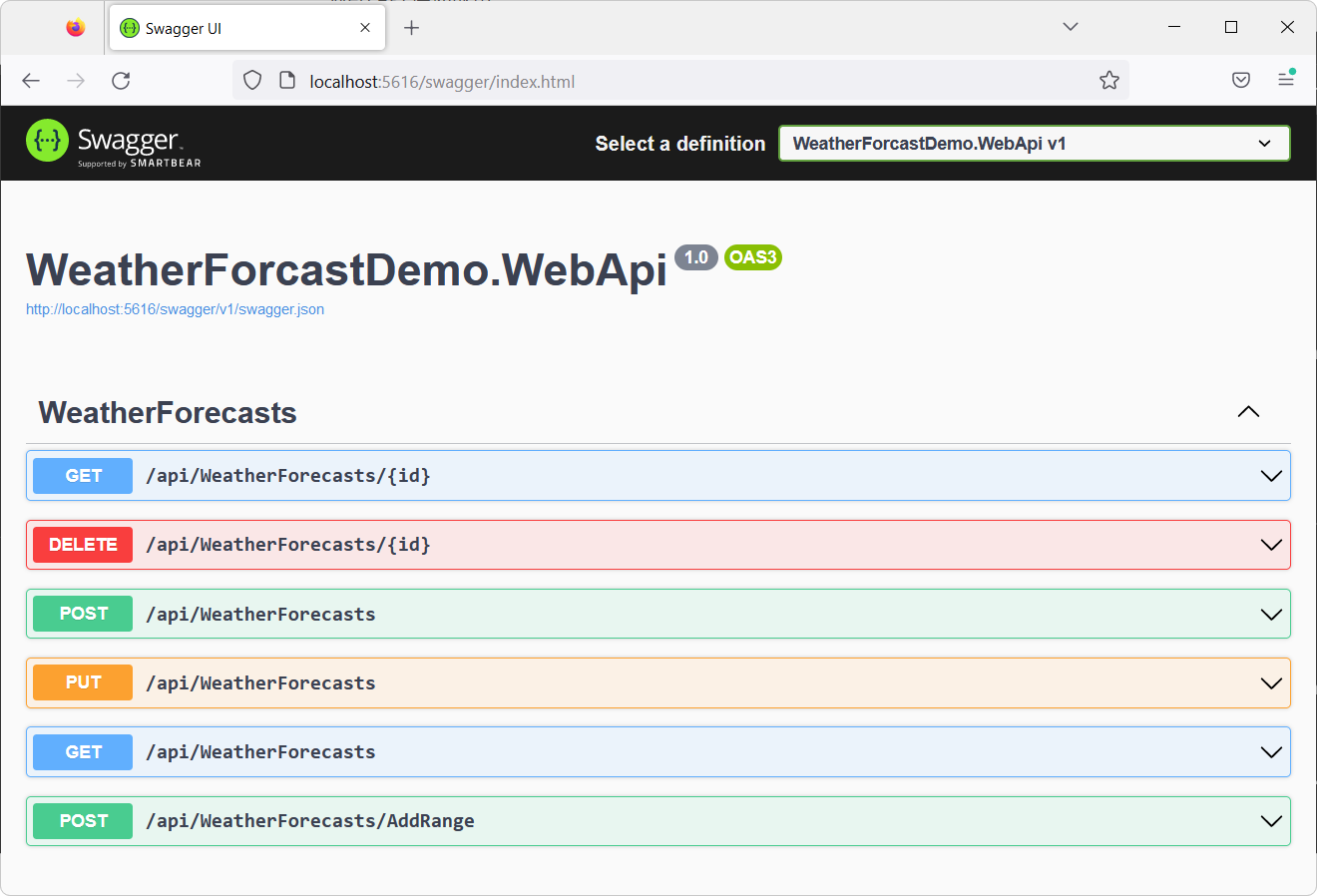Go forward to next page
The height and width of the screenshot is (896, 1317).
pos(76,81)
